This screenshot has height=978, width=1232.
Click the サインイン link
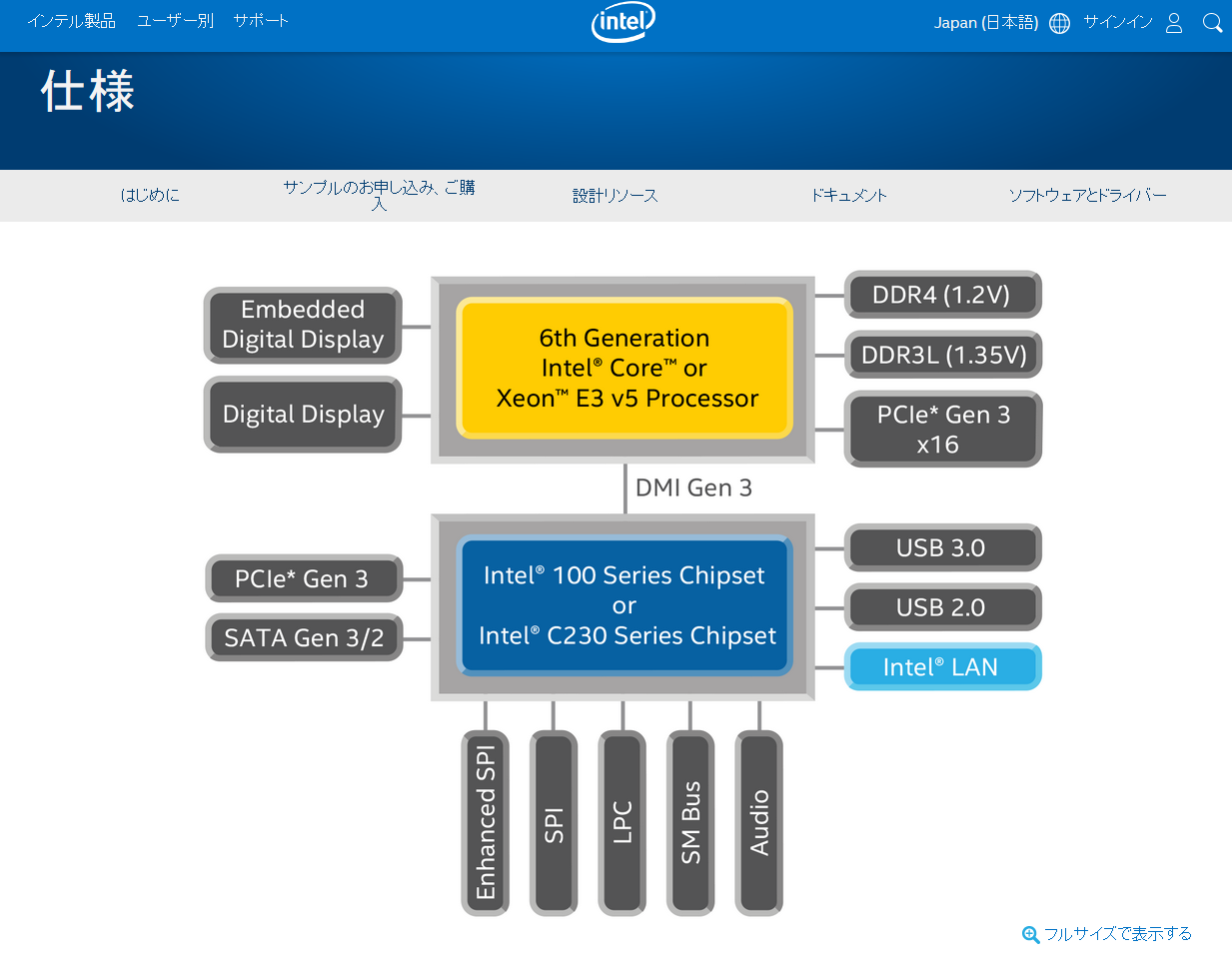(1118, 22)
